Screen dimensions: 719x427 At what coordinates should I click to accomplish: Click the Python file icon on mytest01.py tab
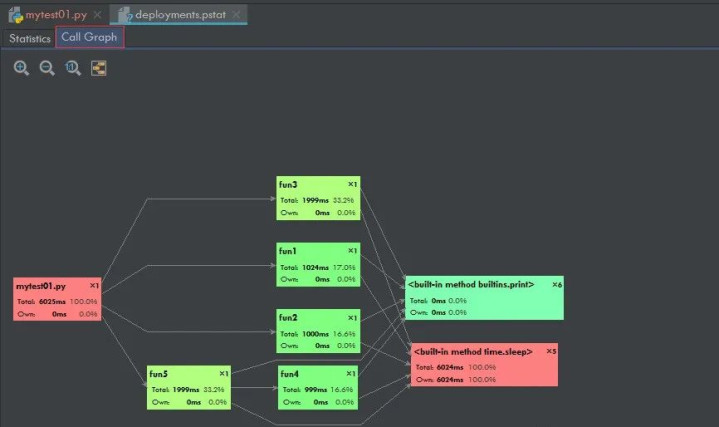[16, 15]
